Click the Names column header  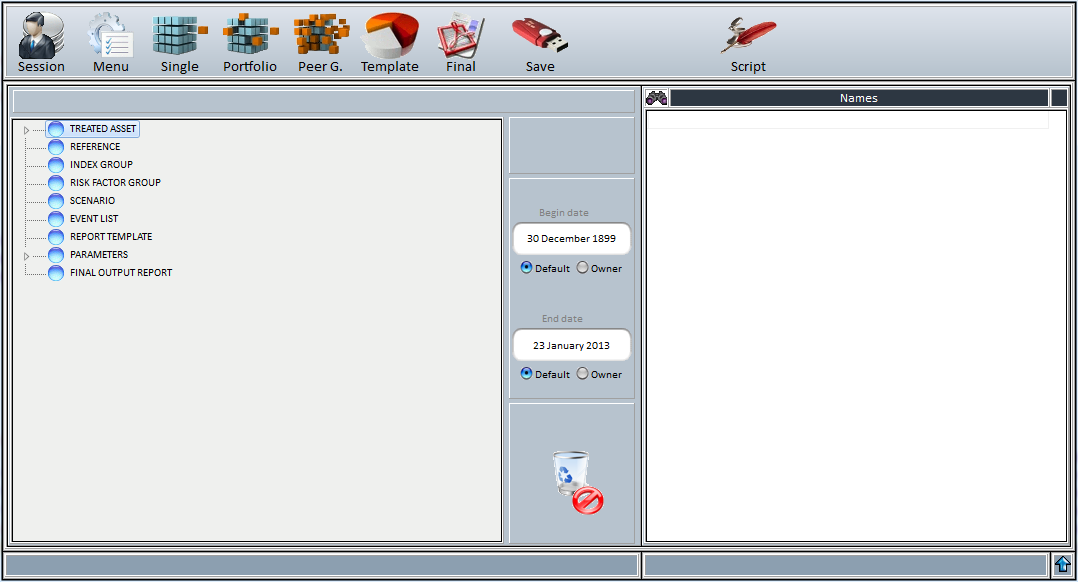pos(859,98)
